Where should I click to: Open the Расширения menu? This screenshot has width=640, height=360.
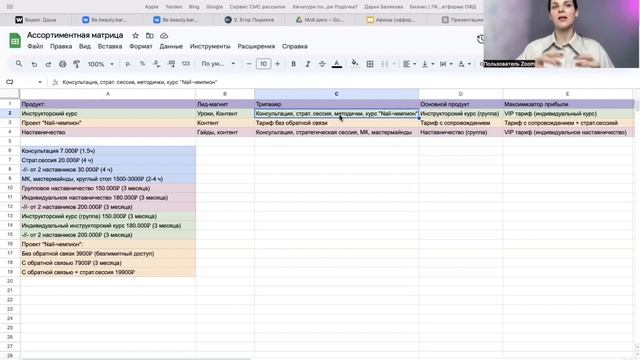point(256,46)
